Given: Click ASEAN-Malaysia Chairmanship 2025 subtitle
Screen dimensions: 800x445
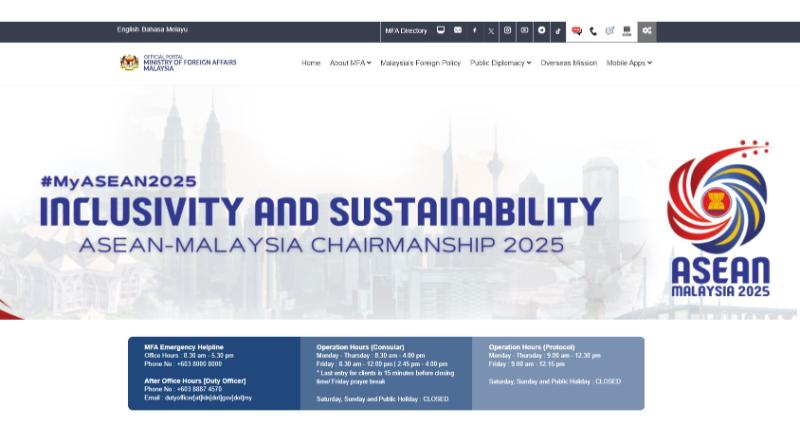Looking at the screenshot, I should 321,245.
